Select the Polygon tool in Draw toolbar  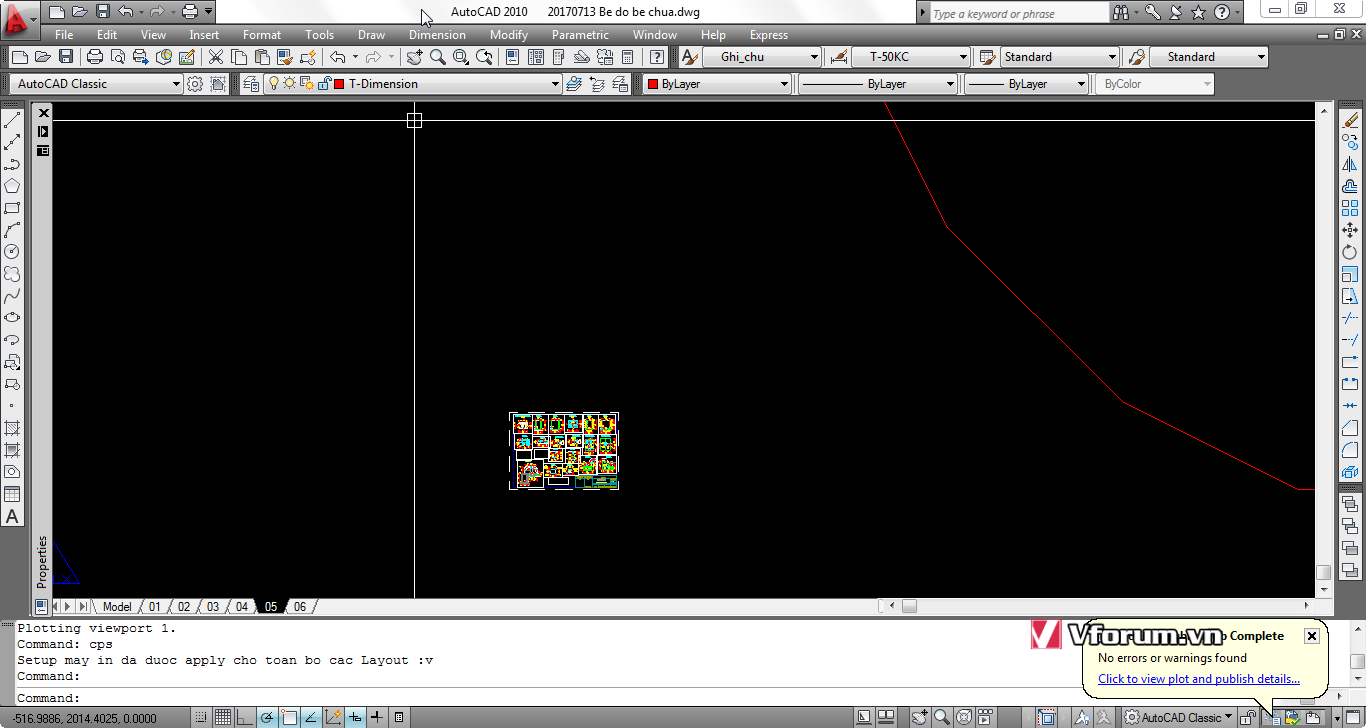coord(12,186)
